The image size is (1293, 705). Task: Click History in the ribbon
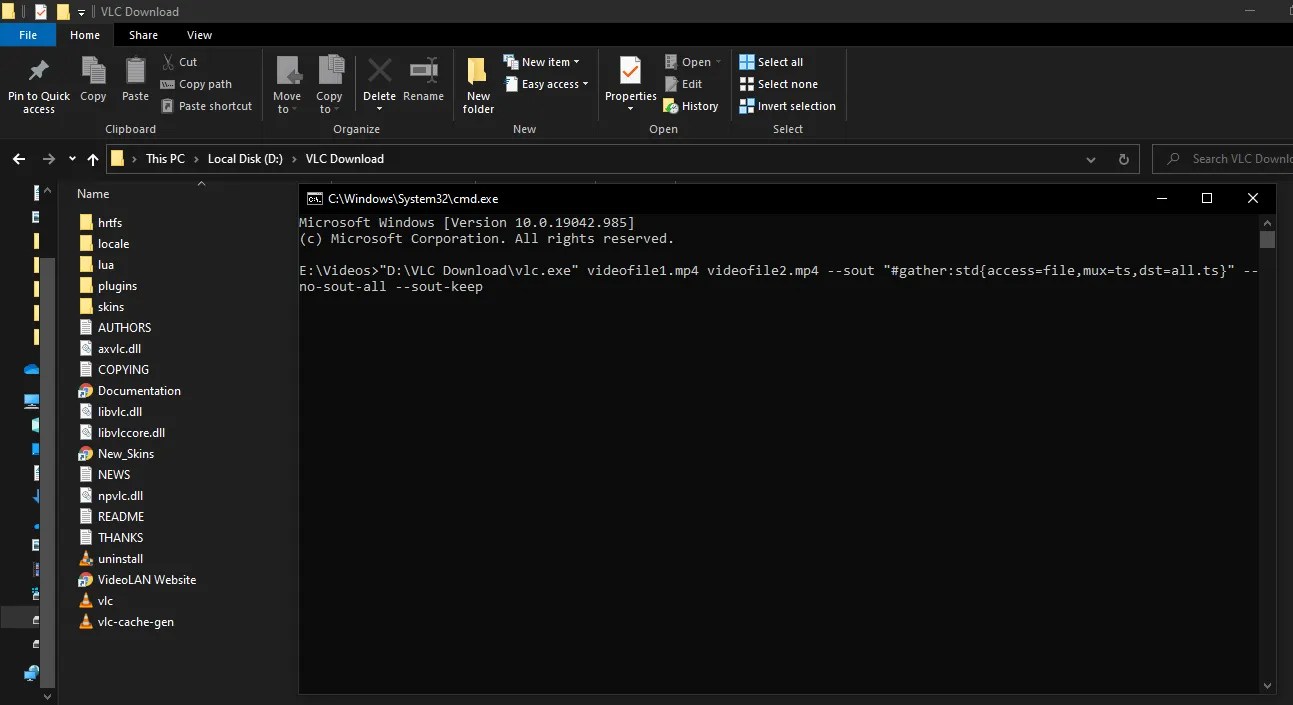tap(691, 106)
